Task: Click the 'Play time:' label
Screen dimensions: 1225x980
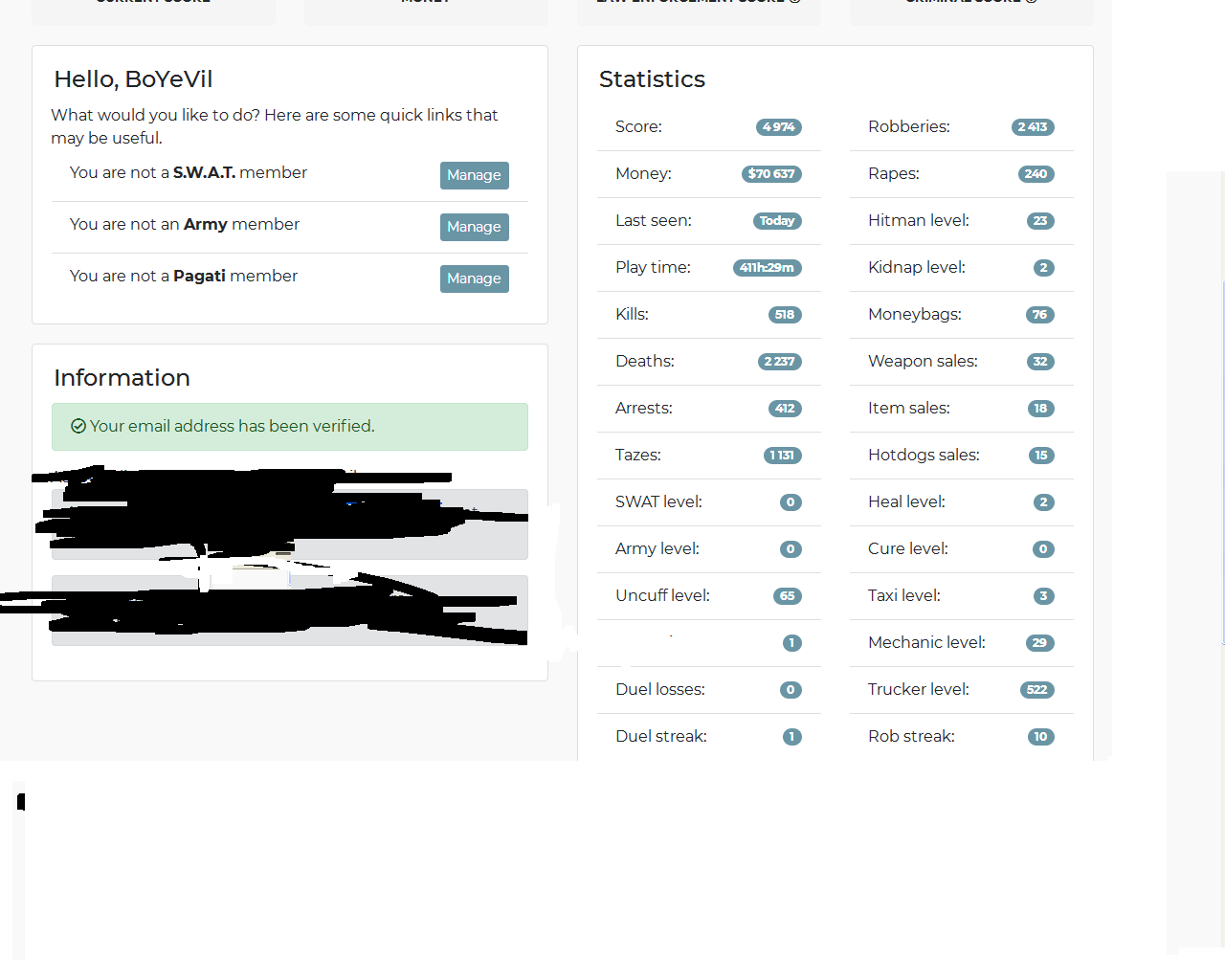Action: [653, 268]
